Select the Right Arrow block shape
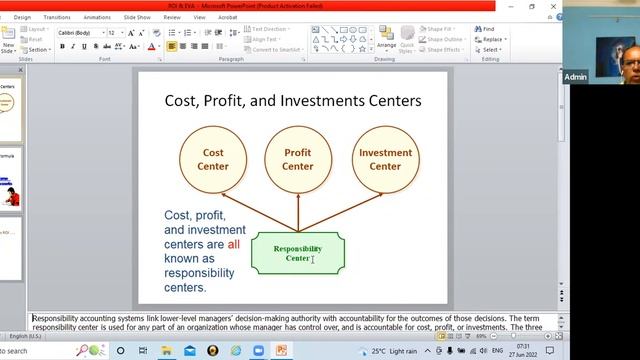This screenshot has height=360, width=640. click(344, 39)
